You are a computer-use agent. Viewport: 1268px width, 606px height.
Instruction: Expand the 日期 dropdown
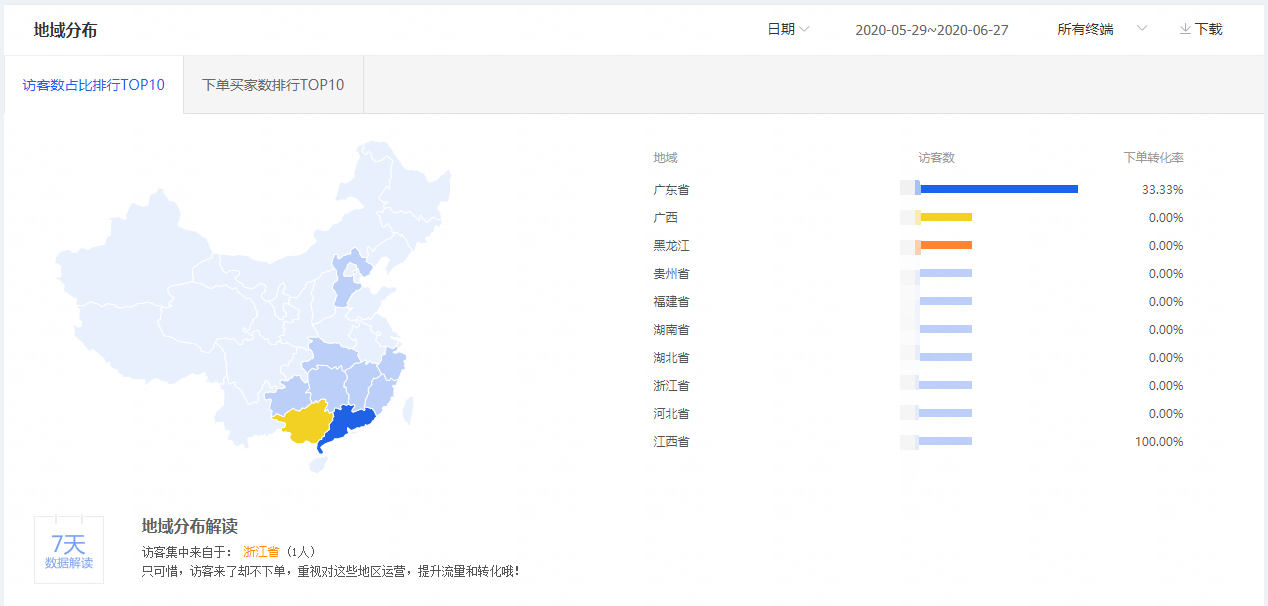787,30
